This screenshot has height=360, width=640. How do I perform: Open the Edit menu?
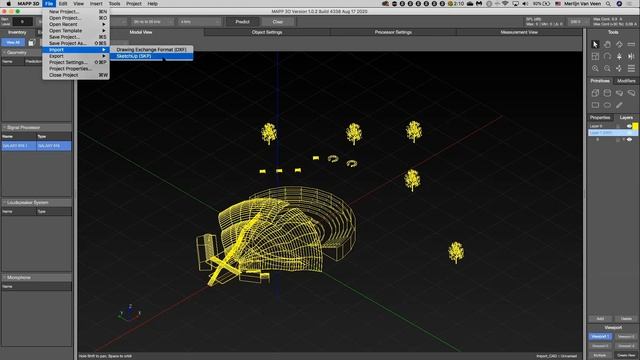click(63, 4)
